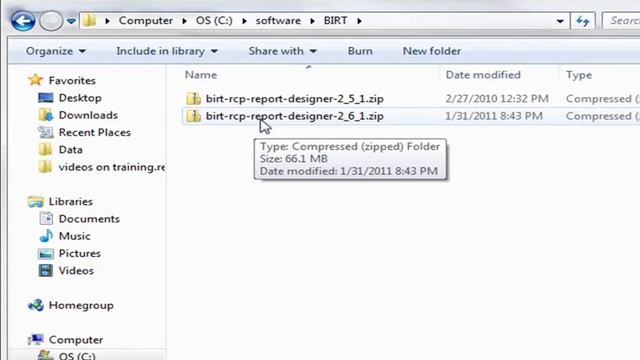640x360 pixels.
Task: Click the Libraries icon
Action: coord(36,201)
